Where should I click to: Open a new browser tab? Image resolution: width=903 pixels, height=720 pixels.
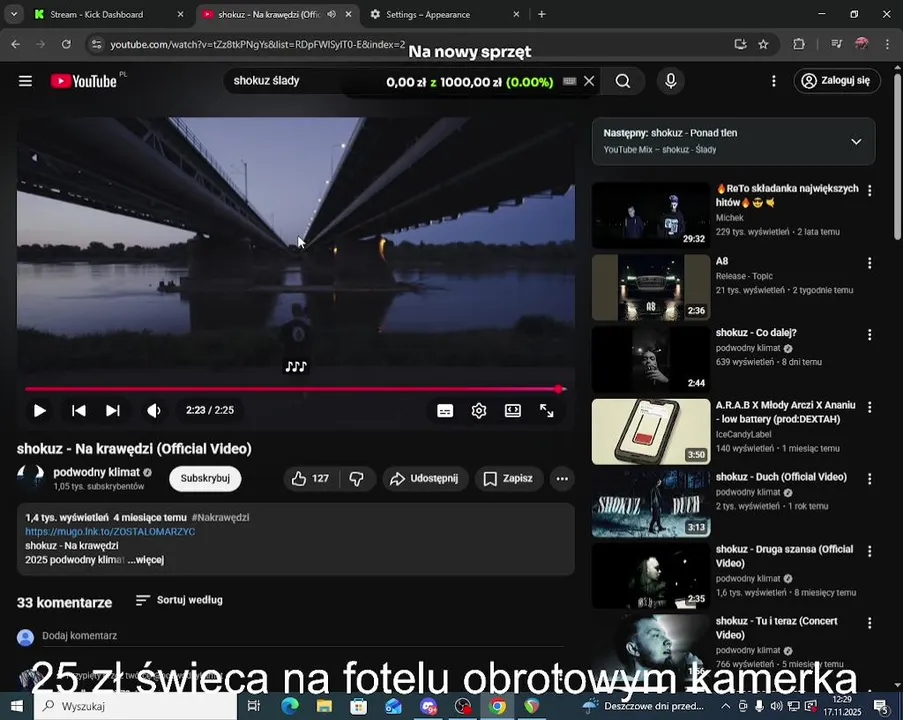(x=541, y=14)
